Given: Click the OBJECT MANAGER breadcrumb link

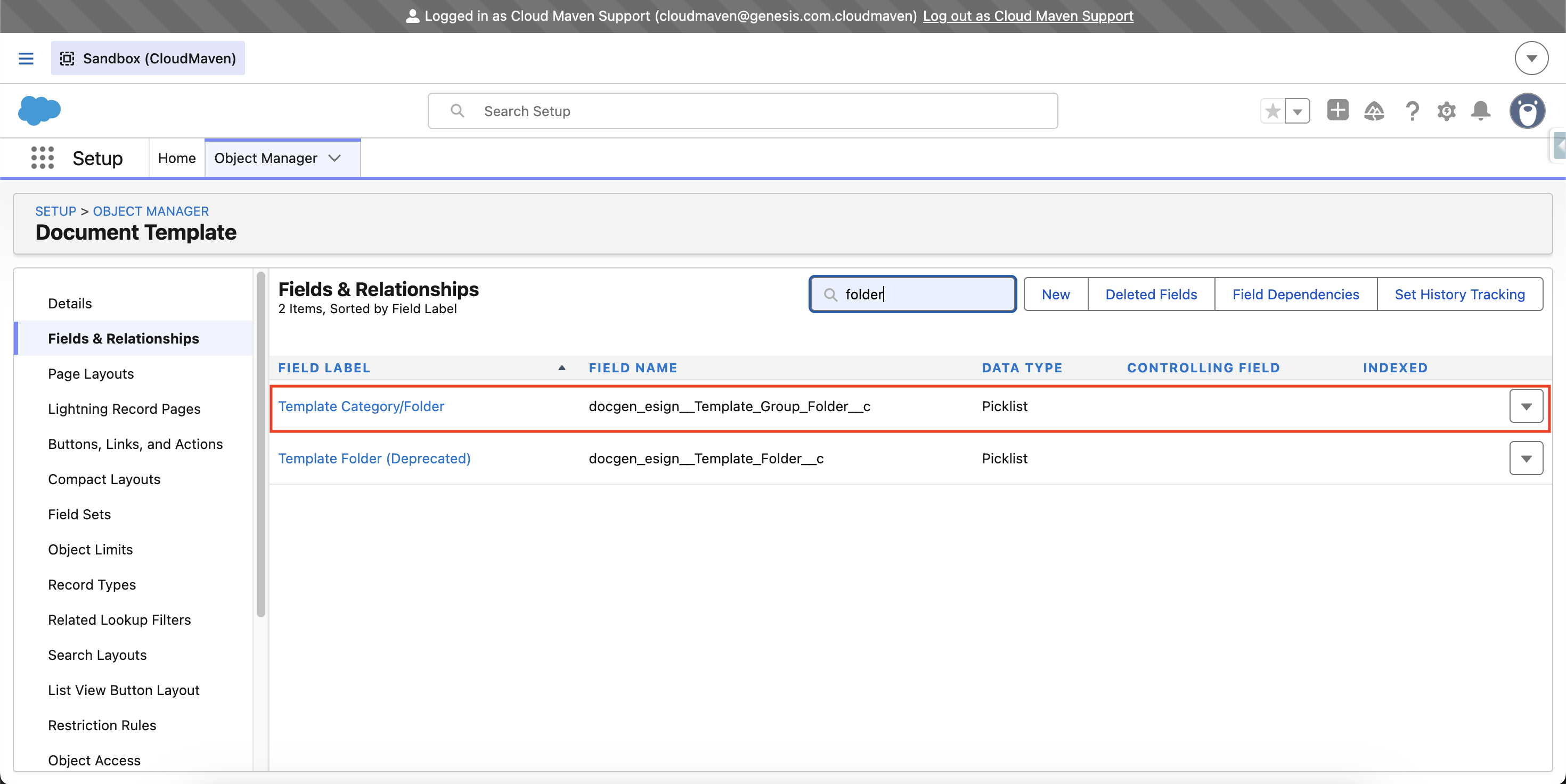Looking at the screenshot, I should pyautogui.click(x=151, y=211).
